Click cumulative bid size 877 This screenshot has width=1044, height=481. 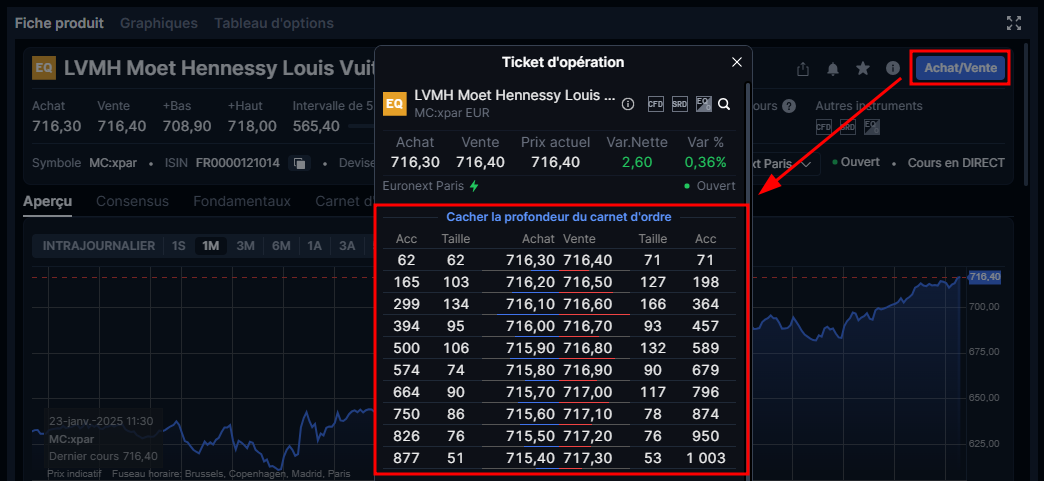tap(407, 458)
